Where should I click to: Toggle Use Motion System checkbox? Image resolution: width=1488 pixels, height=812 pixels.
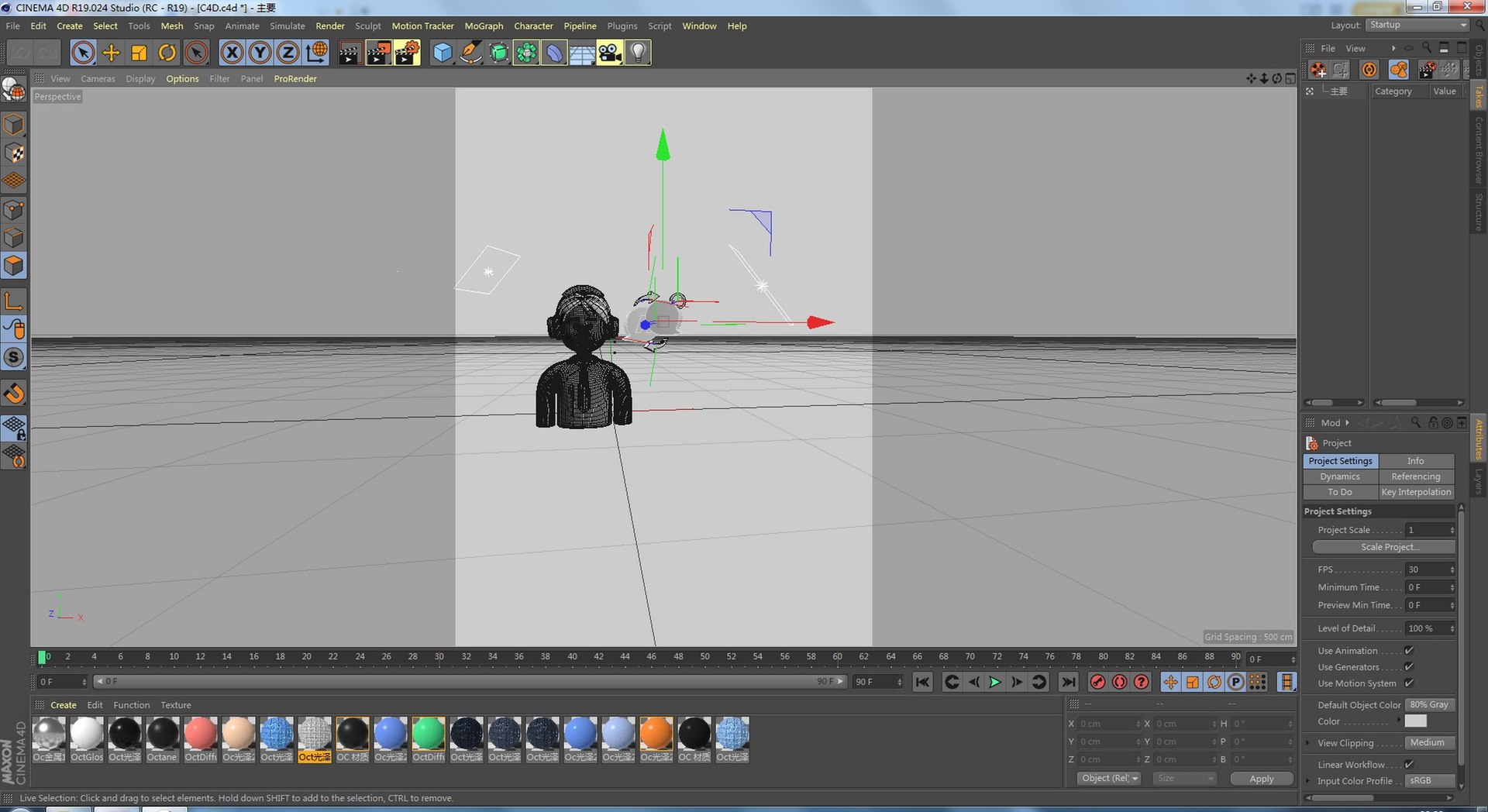(1409, 683)
